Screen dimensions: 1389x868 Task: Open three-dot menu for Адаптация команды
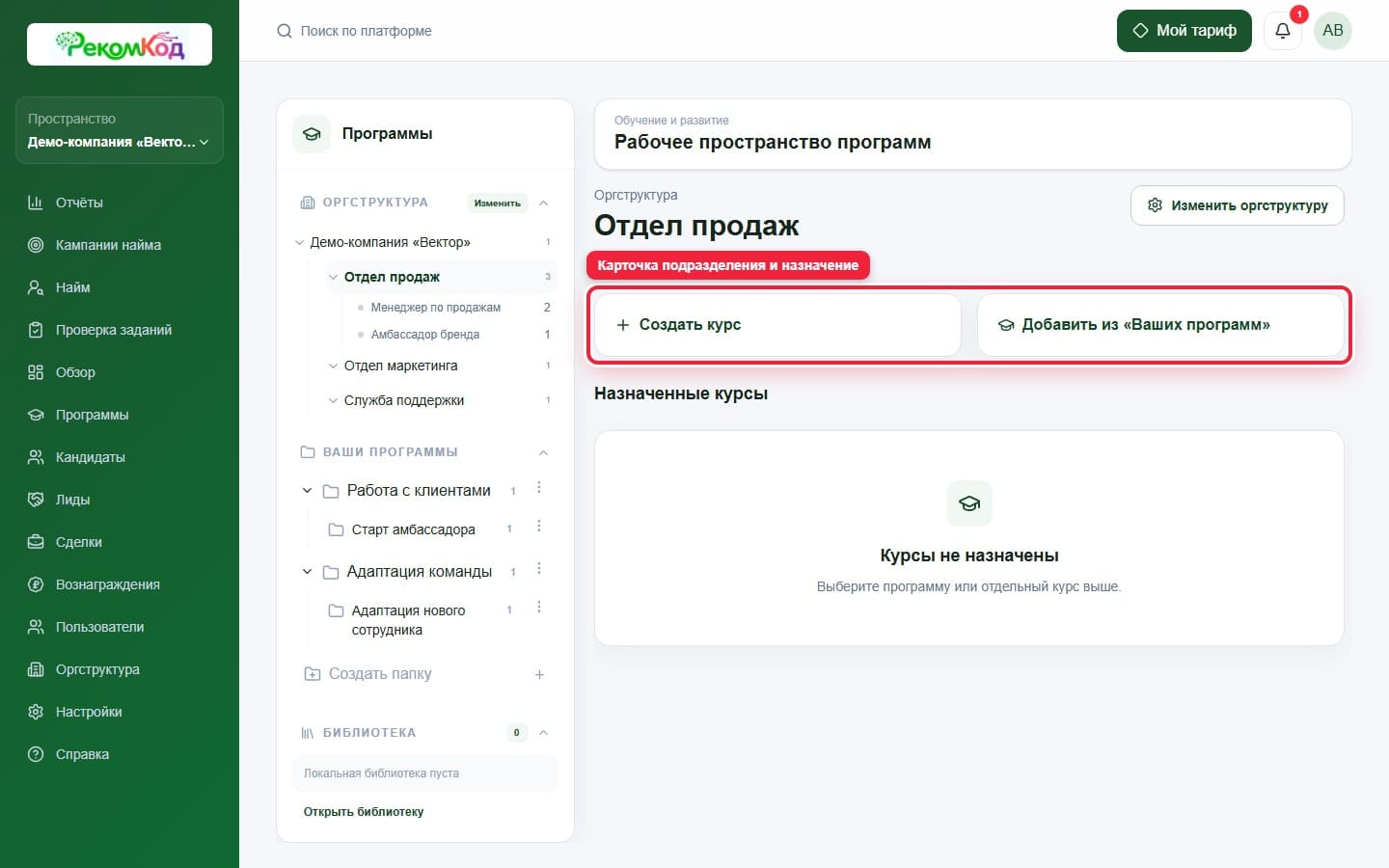click(539, 569)
